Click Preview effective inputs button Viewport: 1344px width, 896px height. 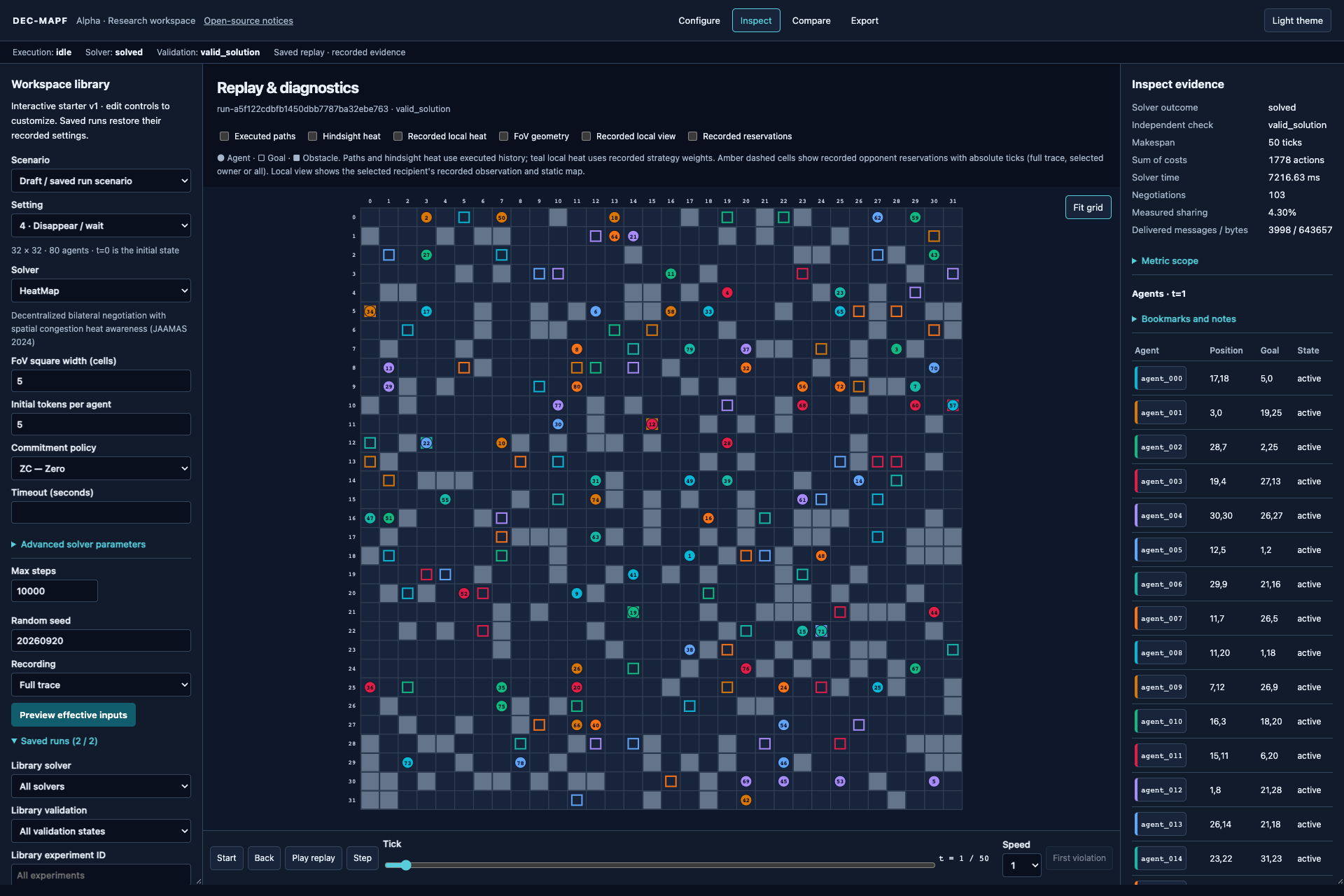(73, 715)
